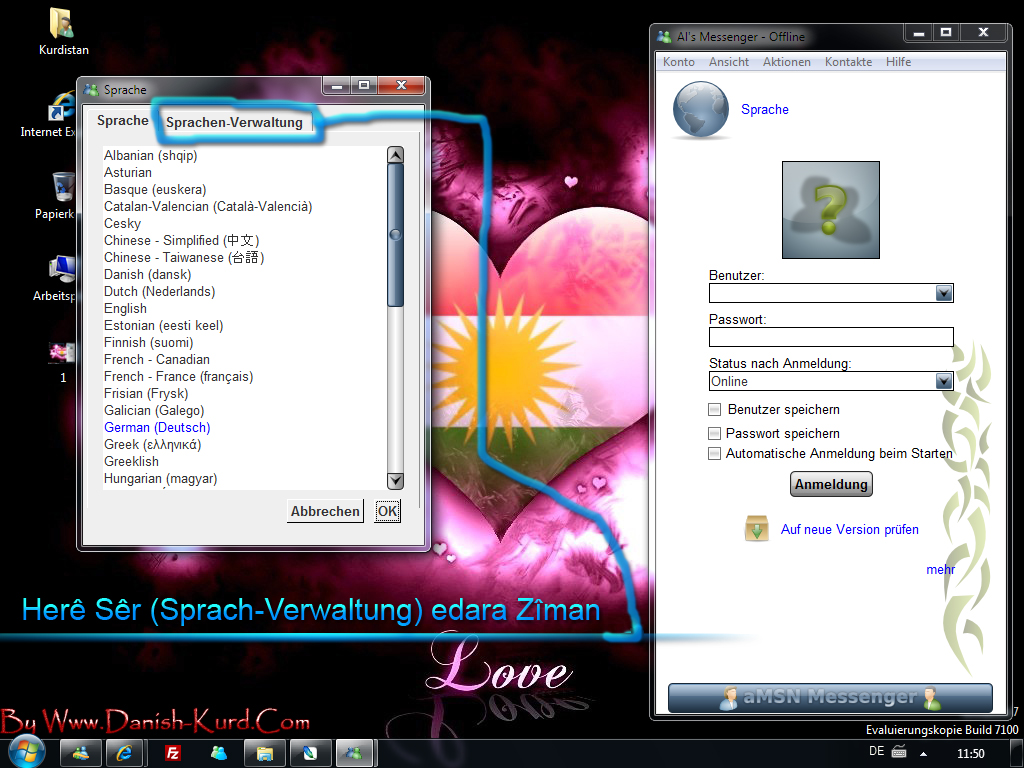Select Greek (ελληνικά) in the list

(152, 444)
